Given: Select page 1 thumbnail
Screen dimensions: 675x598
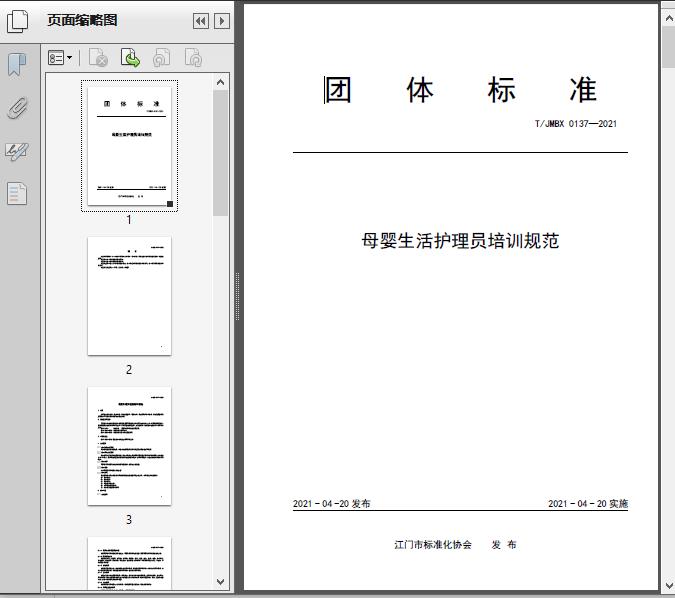Looking at the screenshot, I should 129,146.
